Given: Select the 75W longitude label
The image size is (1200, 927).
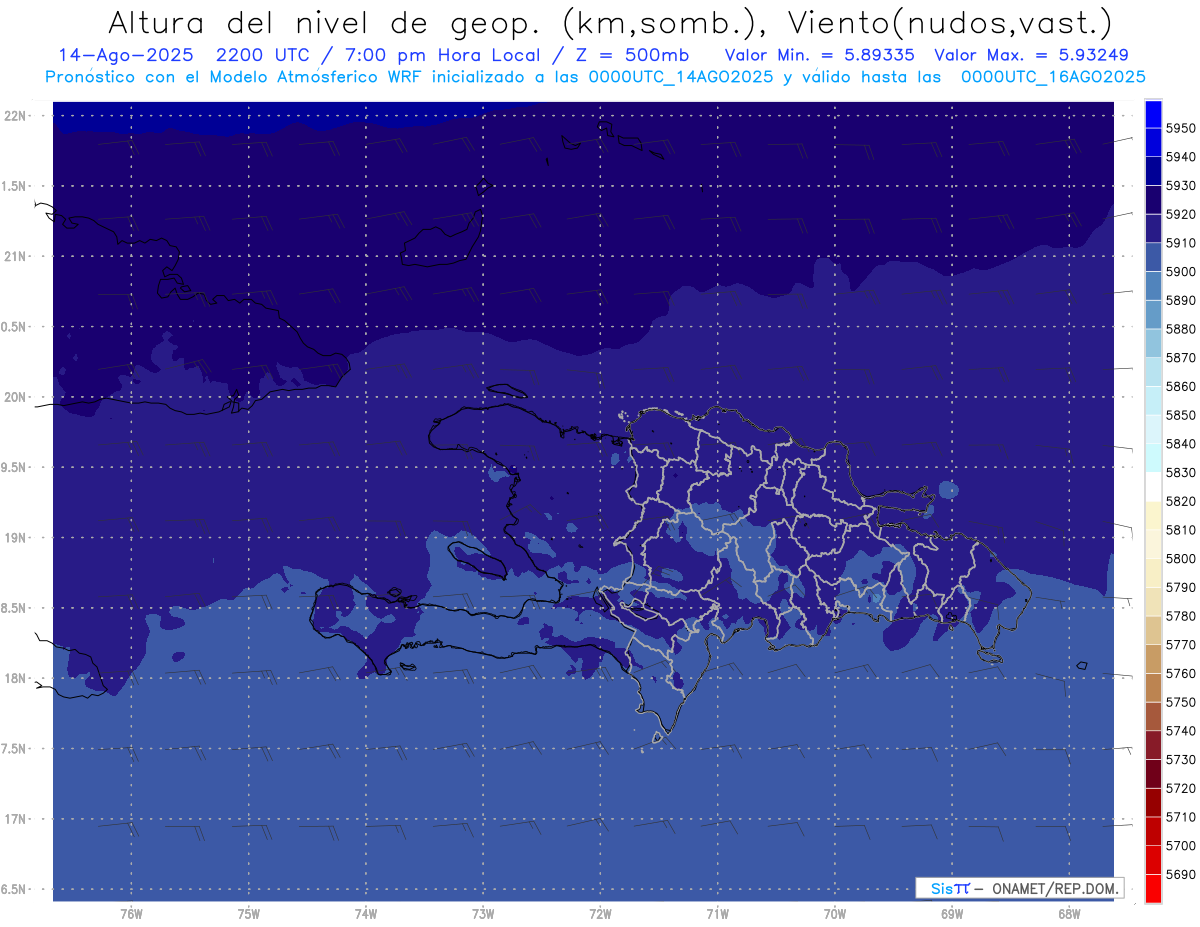Looking at the screenshot, I should point(248,914).
